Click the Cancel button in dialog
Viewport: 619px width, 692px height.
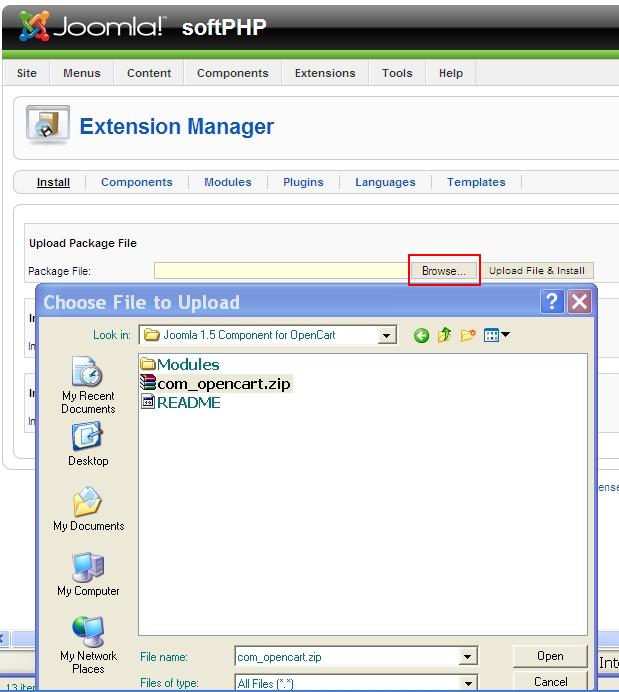click(550, 682)
